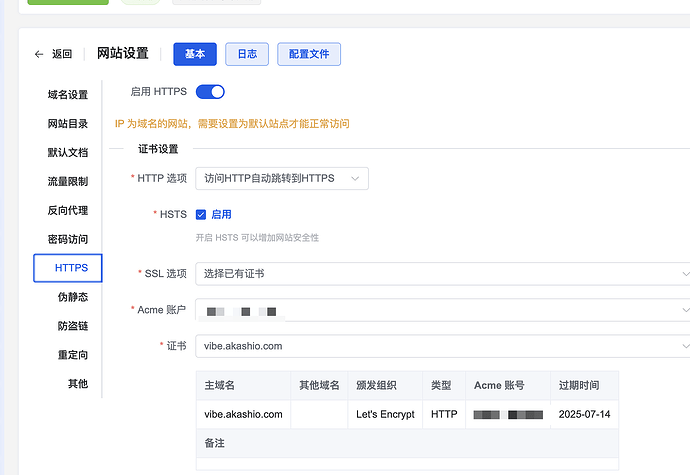Open the HTTP 选项 dropdown
Image resolution: width=690 pixels, height=475 pixels.
(x=281, y=178)
